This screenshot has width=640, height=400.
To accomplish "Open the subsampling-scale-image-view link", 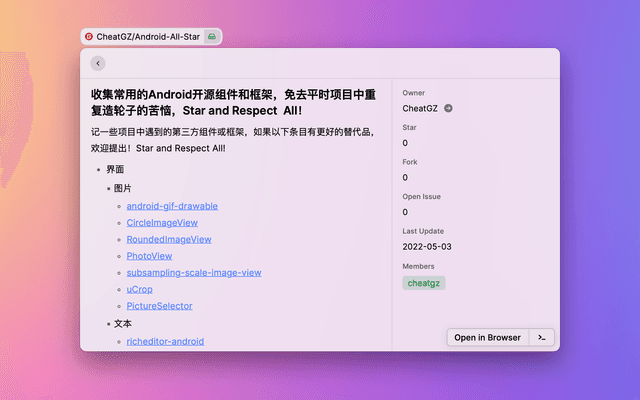I will point(193,273).
